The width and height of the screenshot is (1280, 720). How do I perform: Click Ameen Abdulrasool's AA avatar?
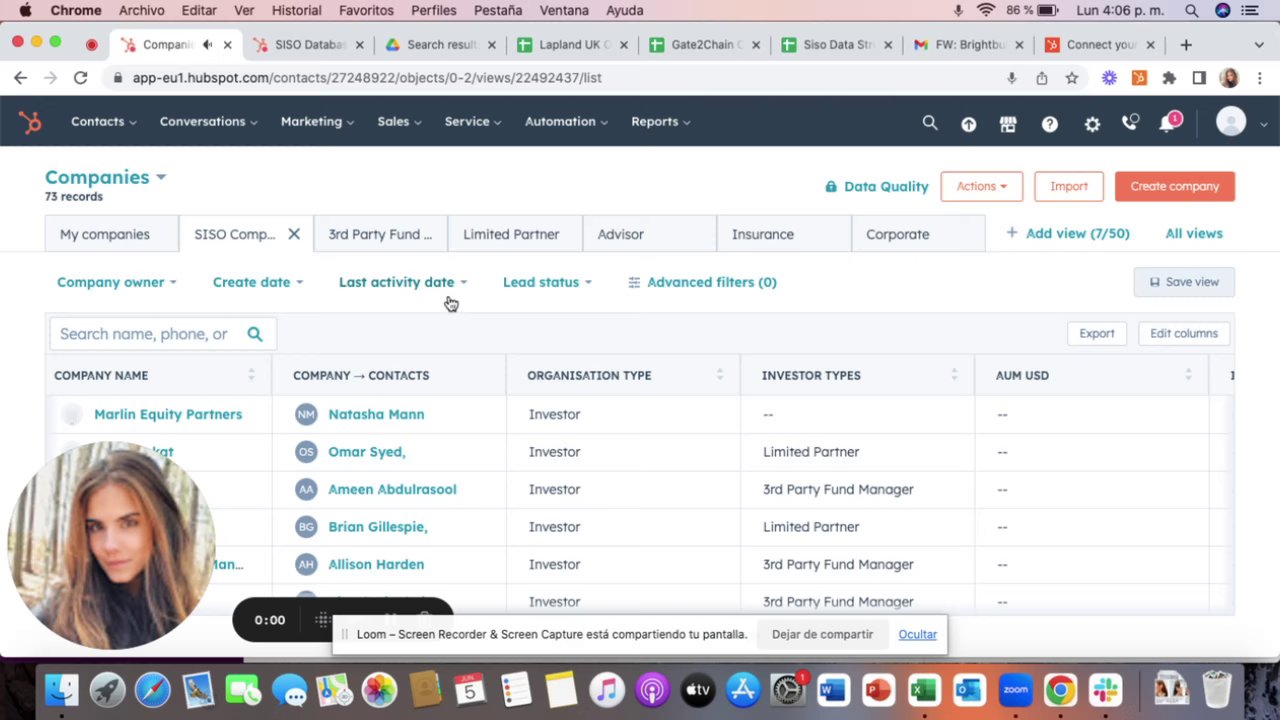click(306, 489)
